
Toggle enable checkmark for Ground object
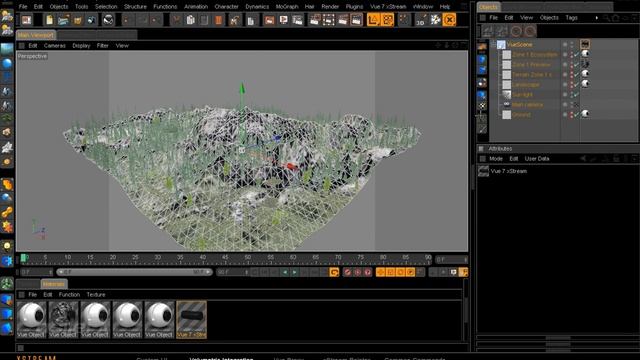[576, 115]
